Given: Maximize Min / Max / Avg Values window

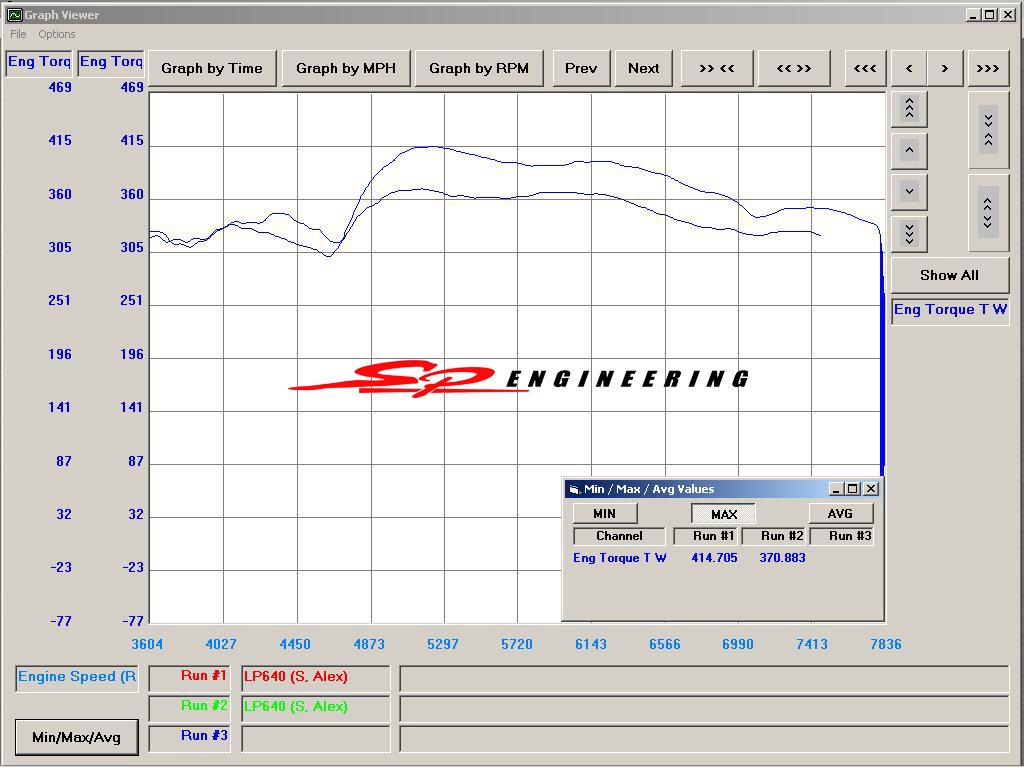Looking at the screenshot, I should 852,488.
